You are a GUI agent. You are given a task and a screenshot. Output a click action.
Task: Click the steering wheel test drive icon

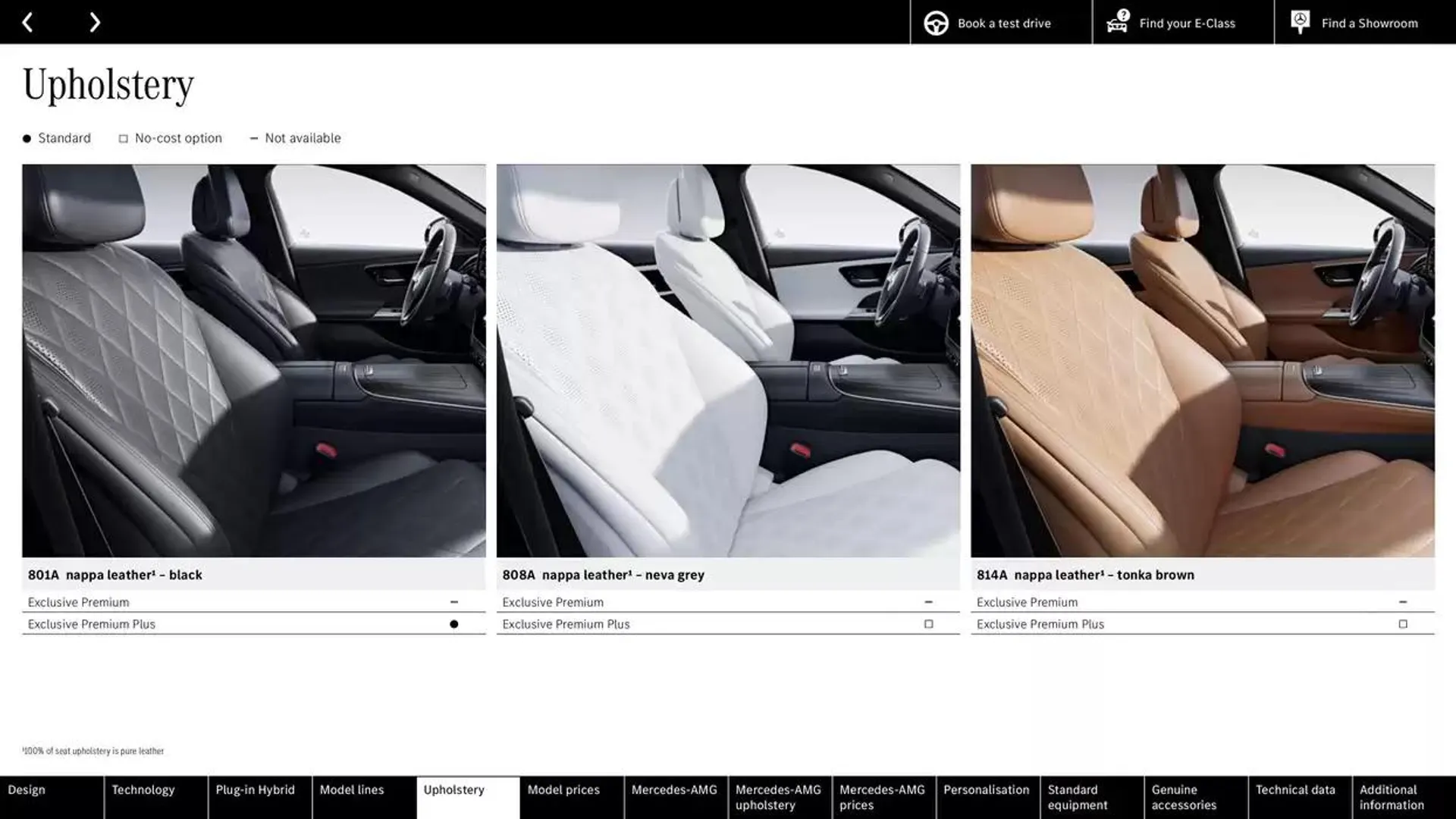pyautogui.click(x=935, y=22)
